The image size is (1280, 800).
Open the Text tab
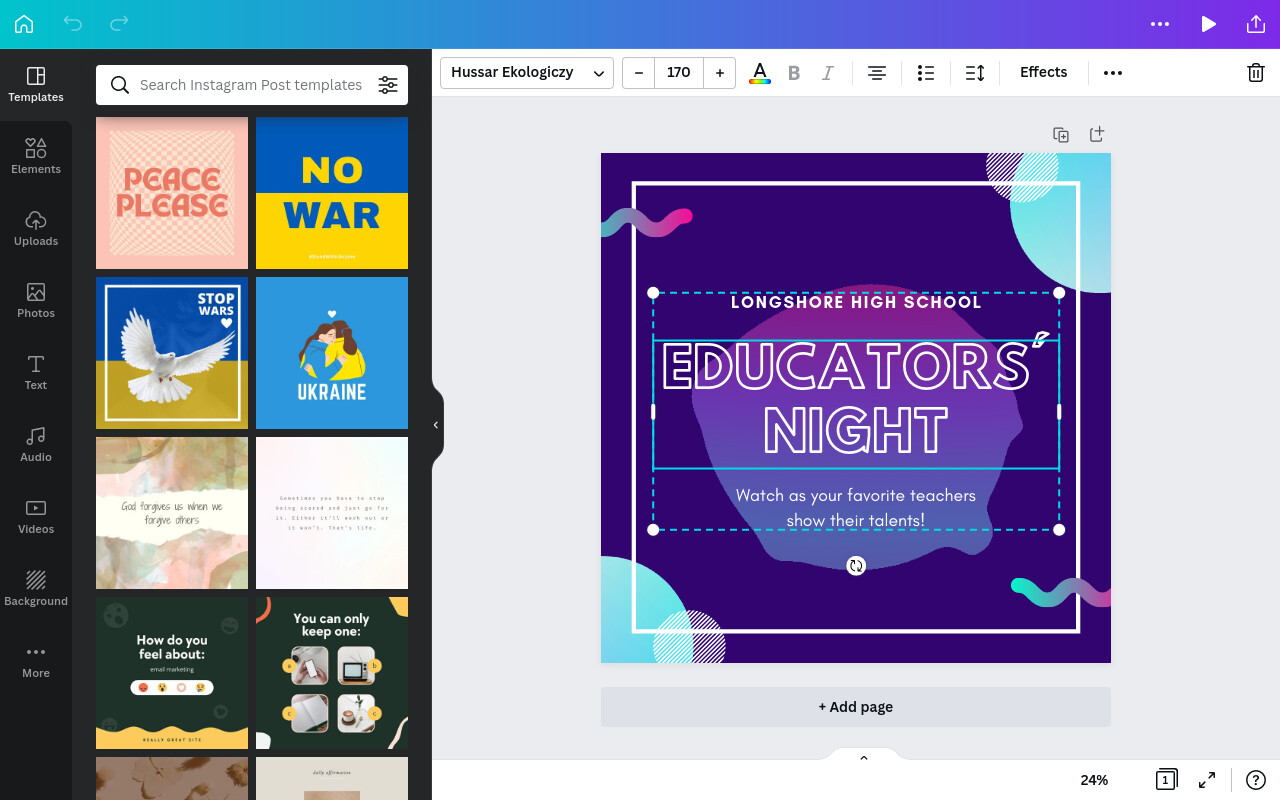(36, 373)
